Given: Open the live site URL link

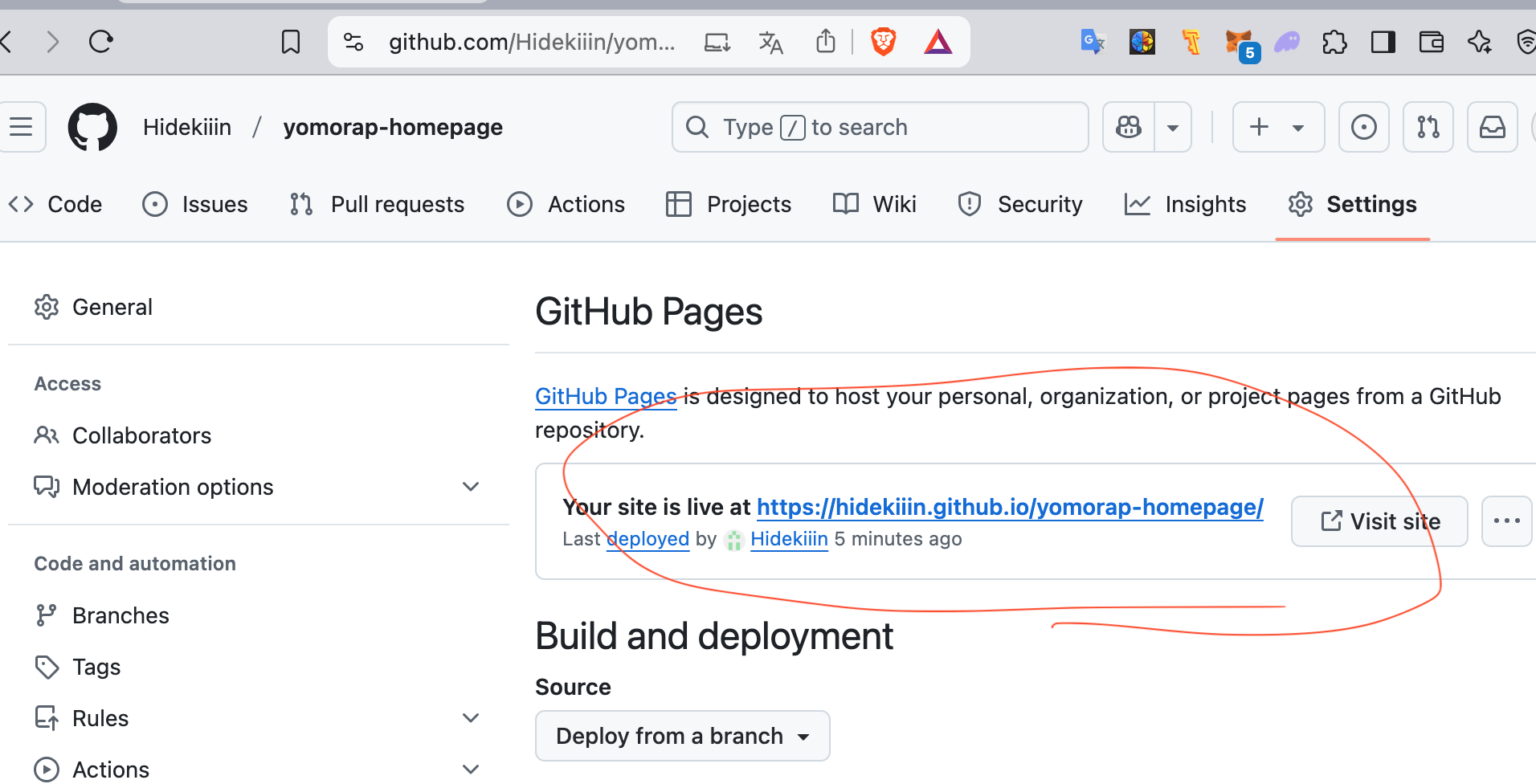Looking at the screenshot, I should [1010, 507].
